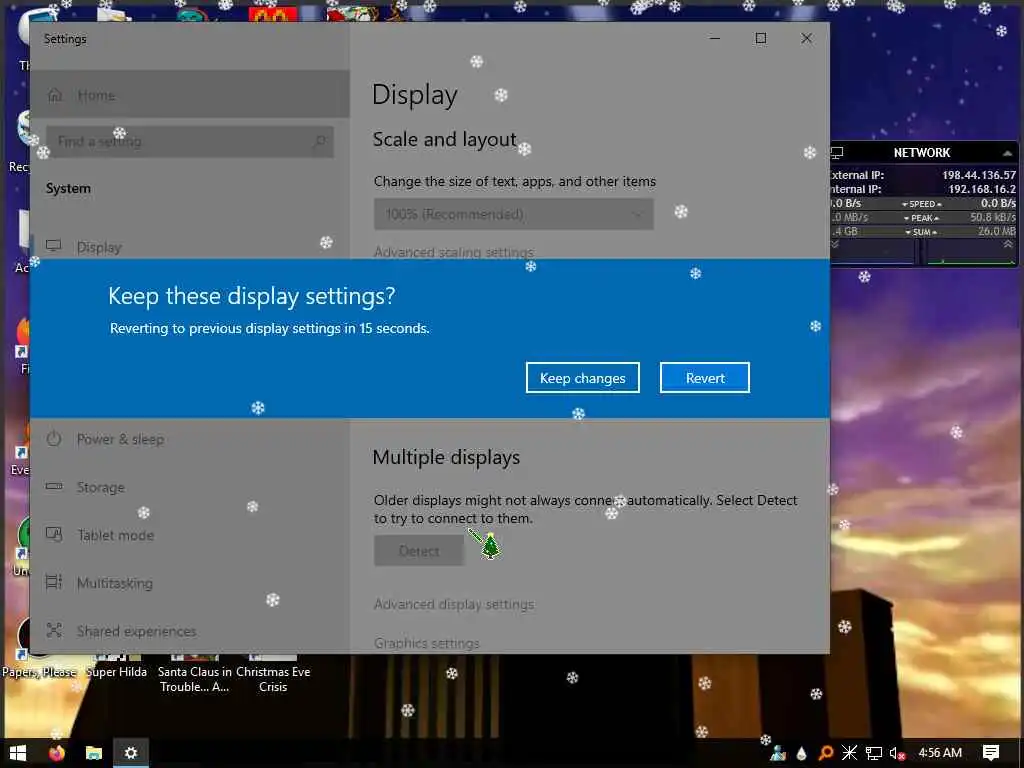1024x768 pixels.
Task: Open the network status tray icon
Action: click(x=874, y=753)
